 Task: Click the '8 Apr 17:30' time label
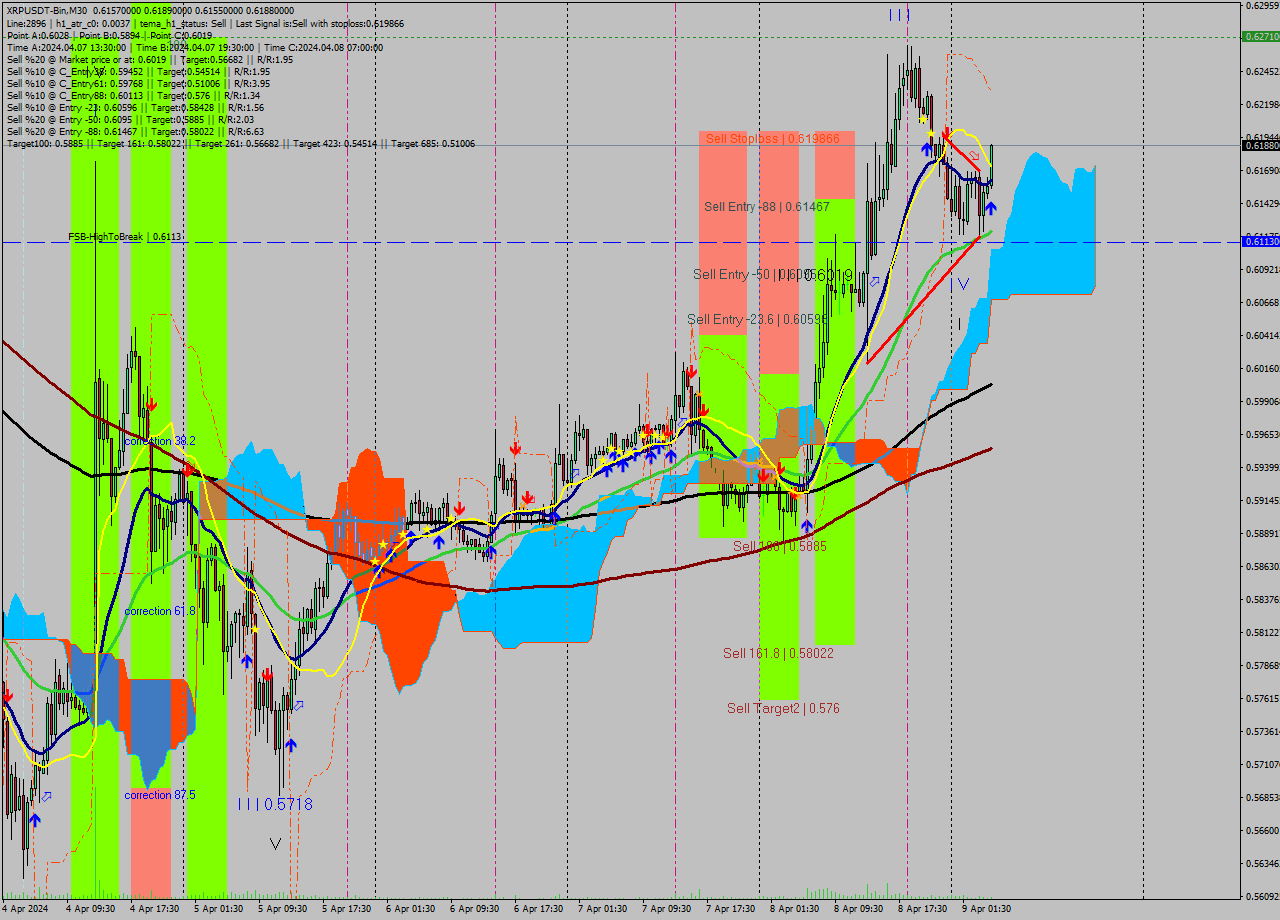click(922, 909)
